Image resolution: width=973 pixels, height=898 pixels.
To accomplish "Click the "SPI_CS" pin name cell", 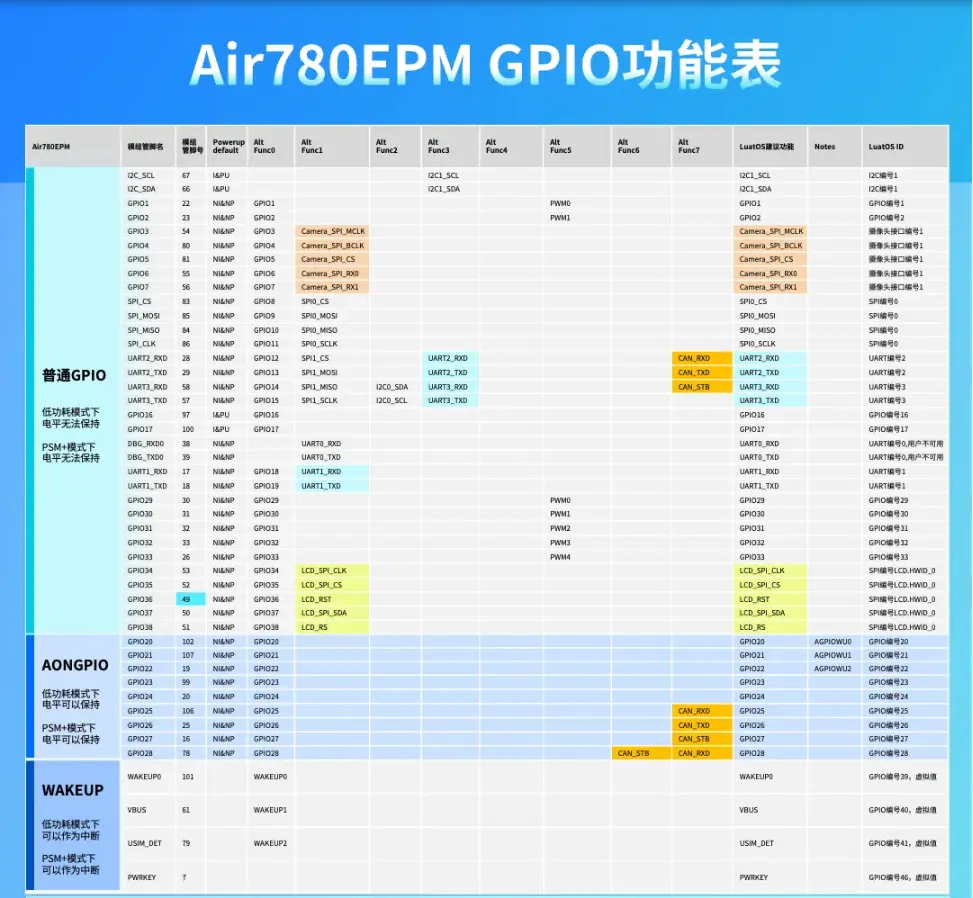I will [139, 302].
